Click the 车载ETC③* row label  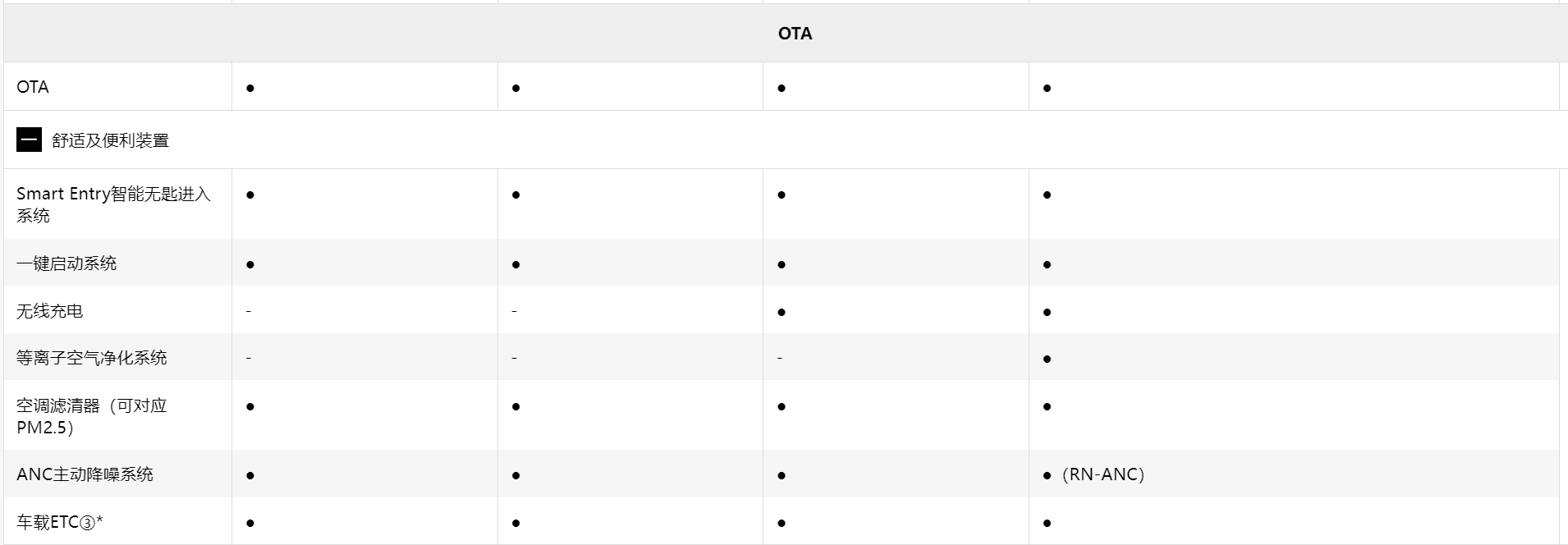click(60, 522)
